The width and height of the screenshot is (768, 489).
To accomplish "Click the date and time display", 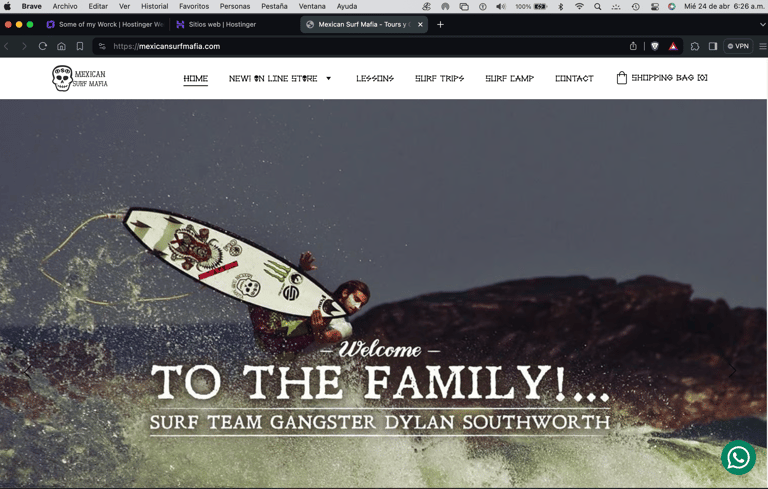I will tap(723, 6).
